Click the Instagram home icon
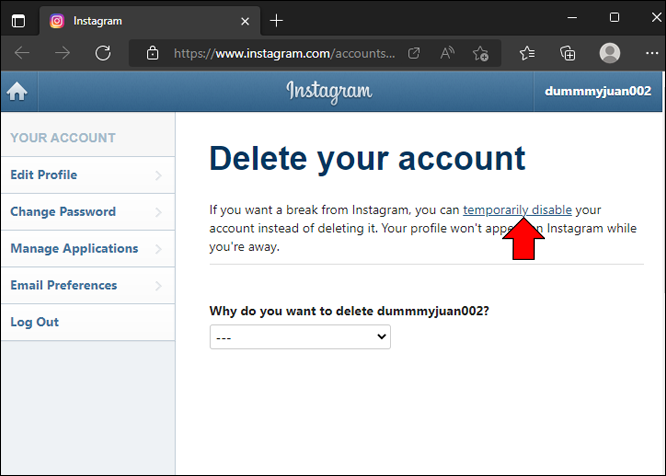This screenshot has width=666, height=476. (x=17, y=91)
